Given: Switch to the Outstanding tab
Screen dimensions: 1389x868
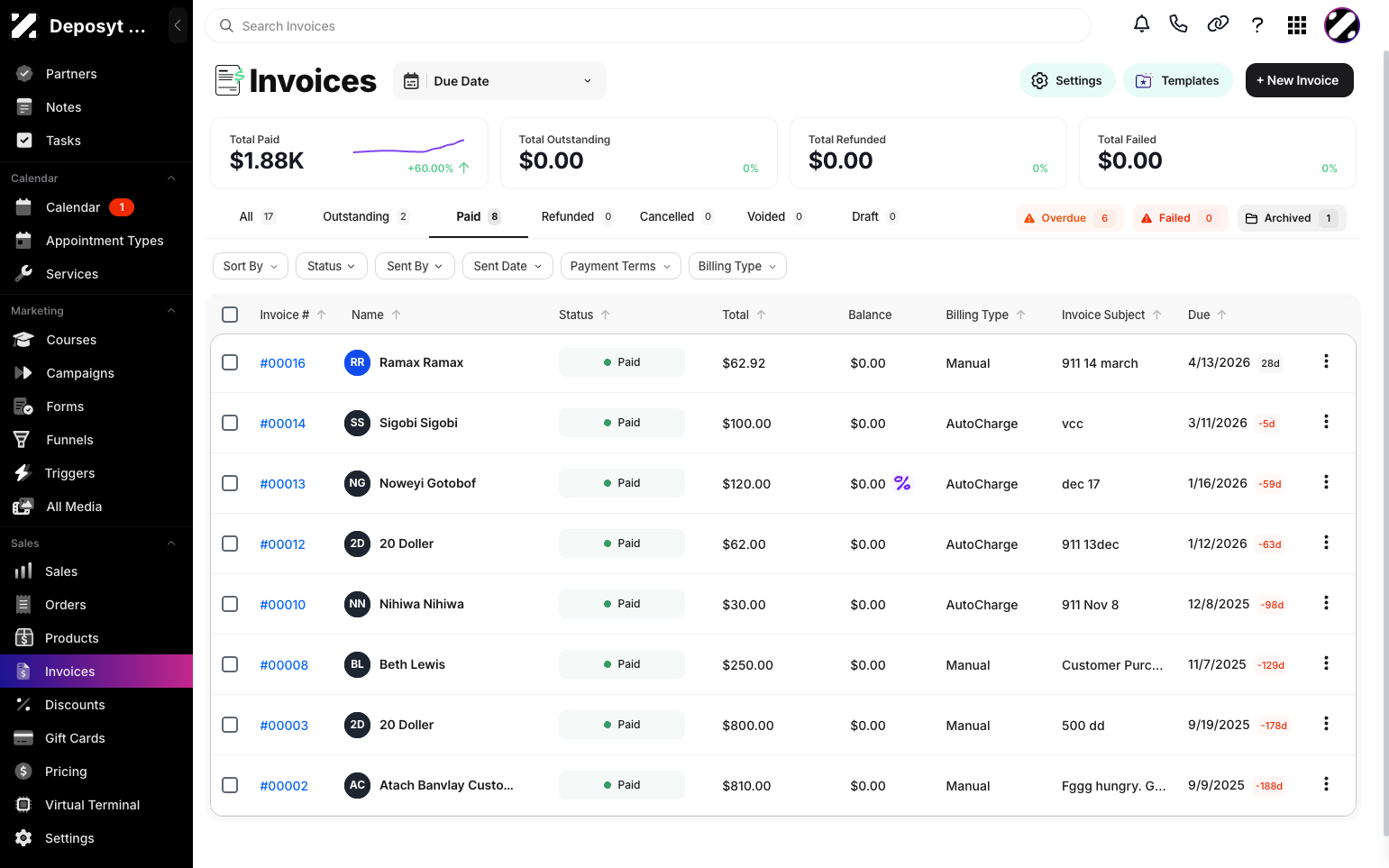Looking at the screenshot, I should coord(365,216).
